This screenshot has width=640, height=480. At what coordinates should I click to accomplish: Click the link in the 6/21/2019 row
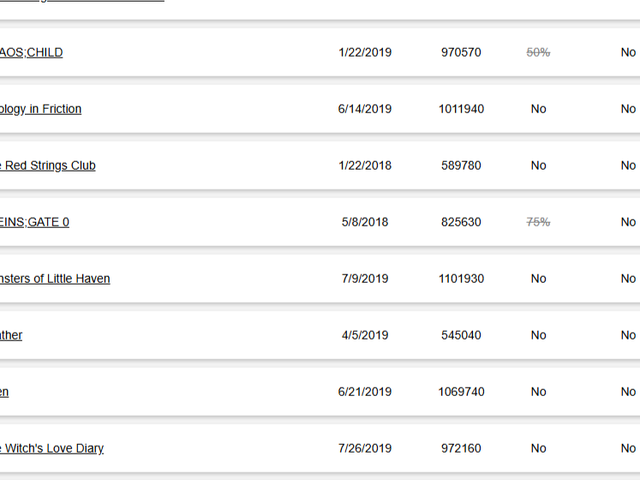(x=4, y=392)
